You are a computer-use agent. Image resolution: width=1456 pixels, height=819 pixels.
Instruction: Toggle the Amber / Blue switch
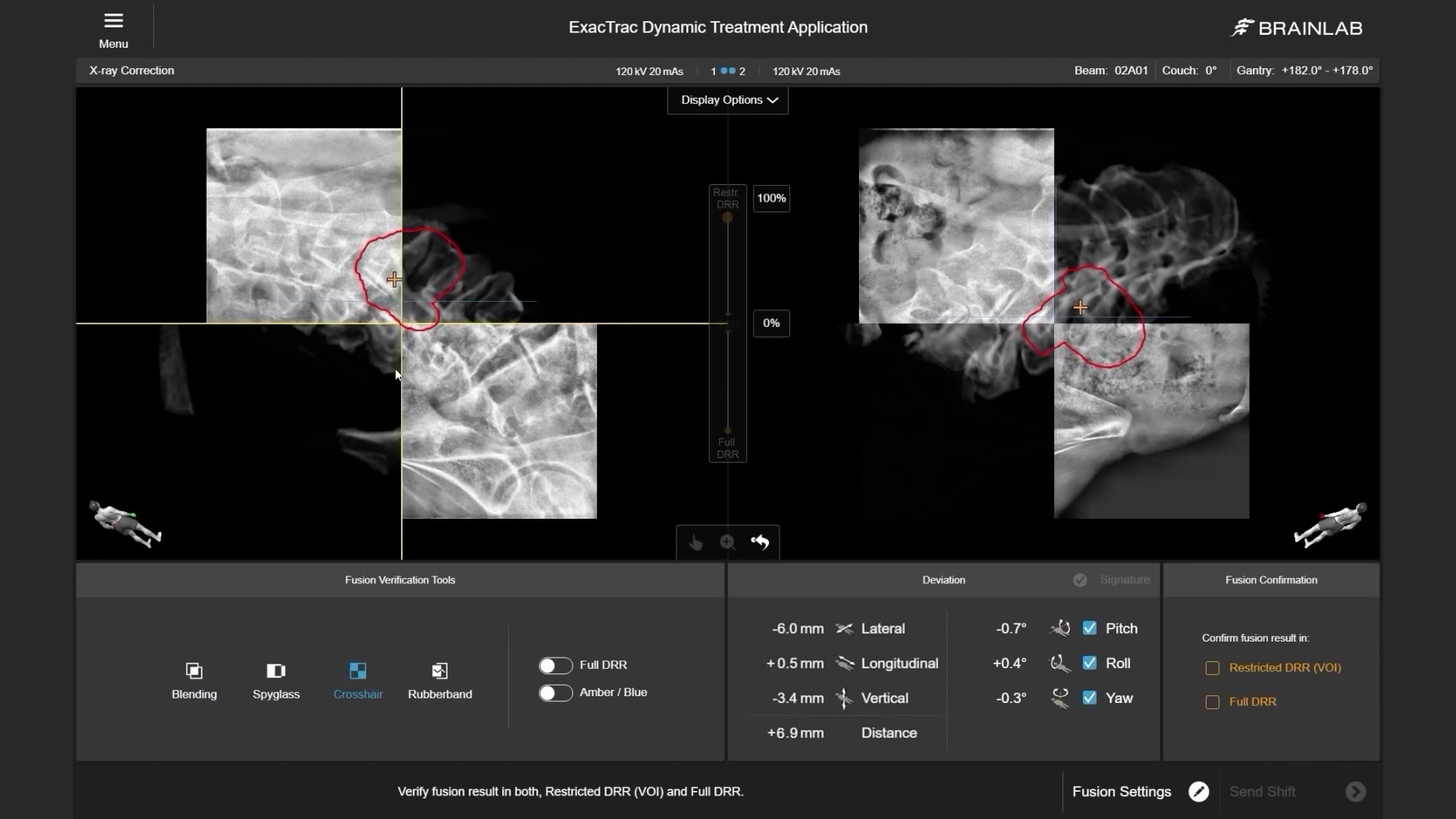pos(555,693)
